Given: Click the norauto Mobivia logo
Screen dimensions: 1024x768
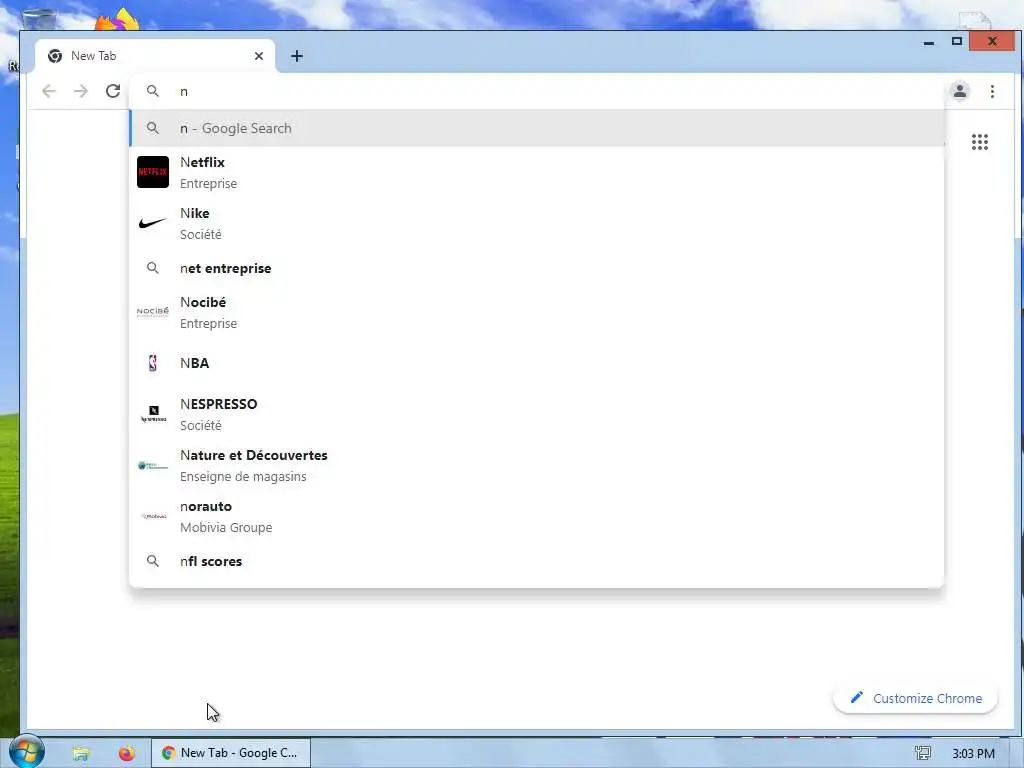Looking at the screenshot, I should 153,516.
